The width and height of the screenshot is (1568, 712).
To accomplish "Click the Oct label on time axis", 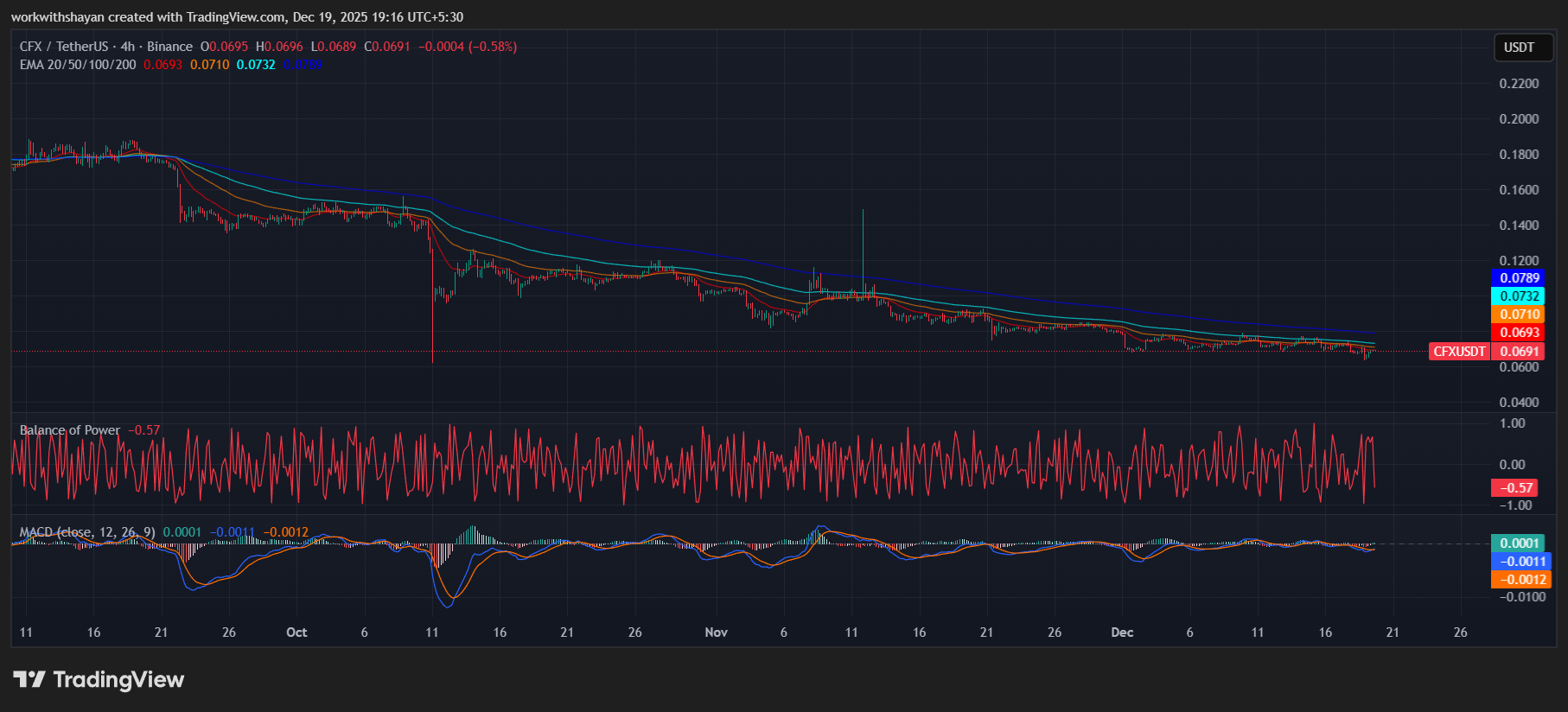I will pyautogui.click(x=296, y=633).
